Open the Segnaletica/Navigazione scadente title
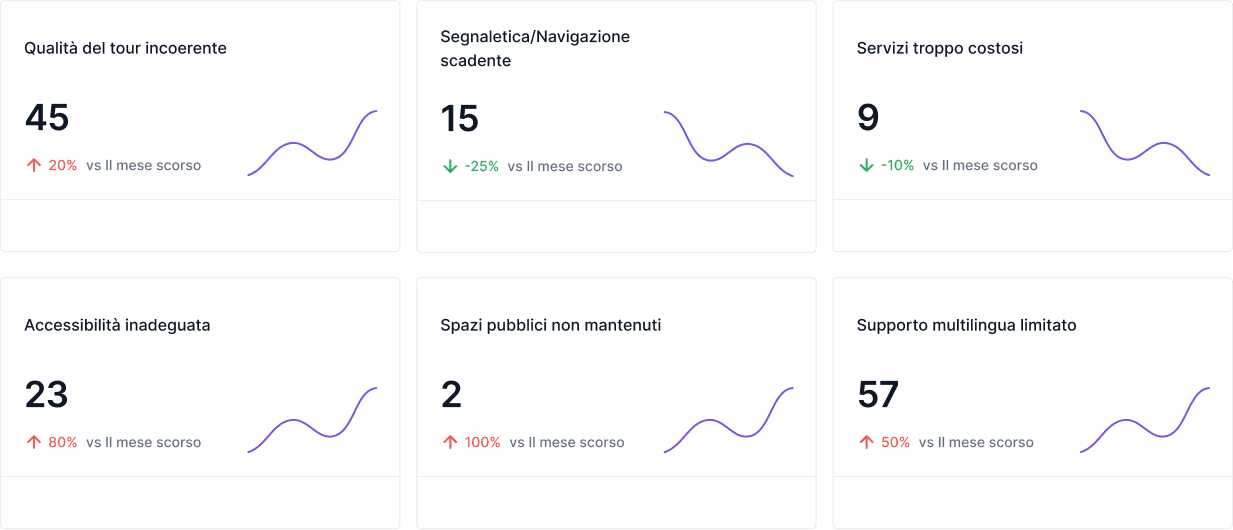This screenshot has height=530, width=1233. click(535, 49)
